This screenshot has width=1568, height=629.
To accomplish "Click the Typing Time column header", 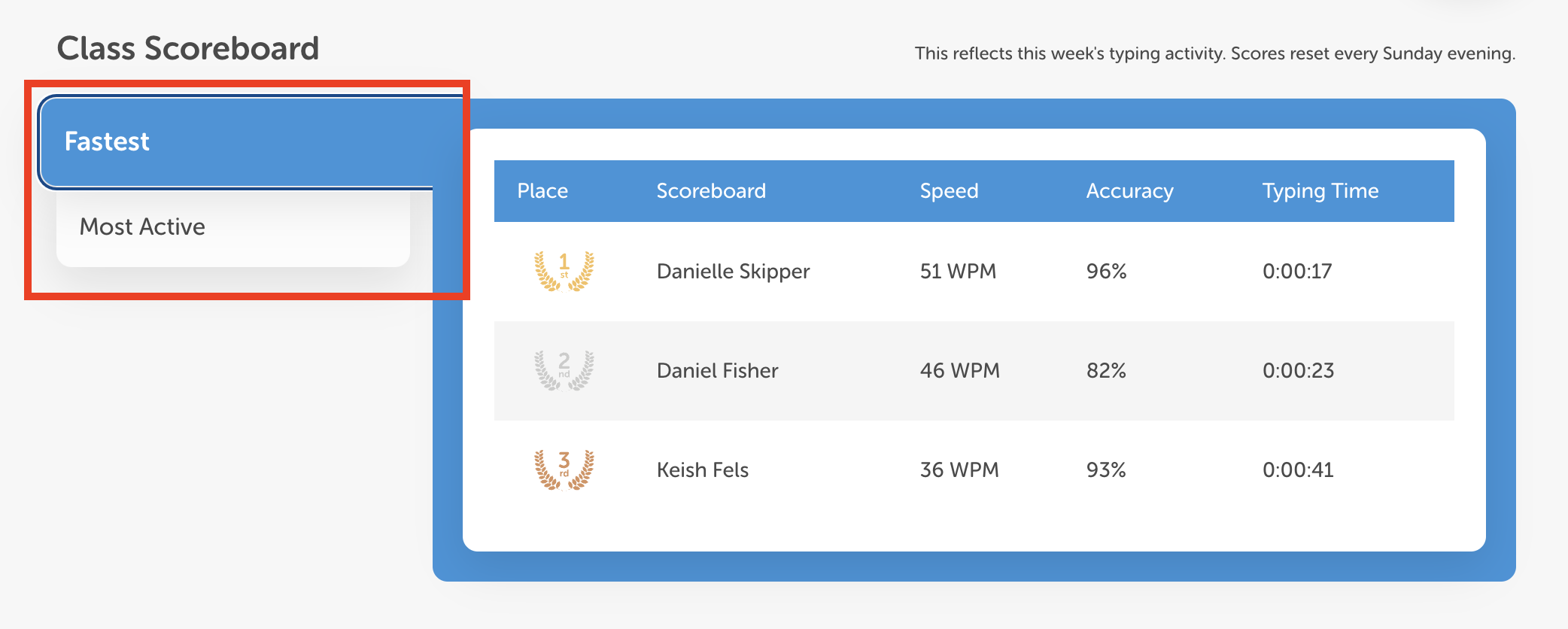I will pos(1320,191).
